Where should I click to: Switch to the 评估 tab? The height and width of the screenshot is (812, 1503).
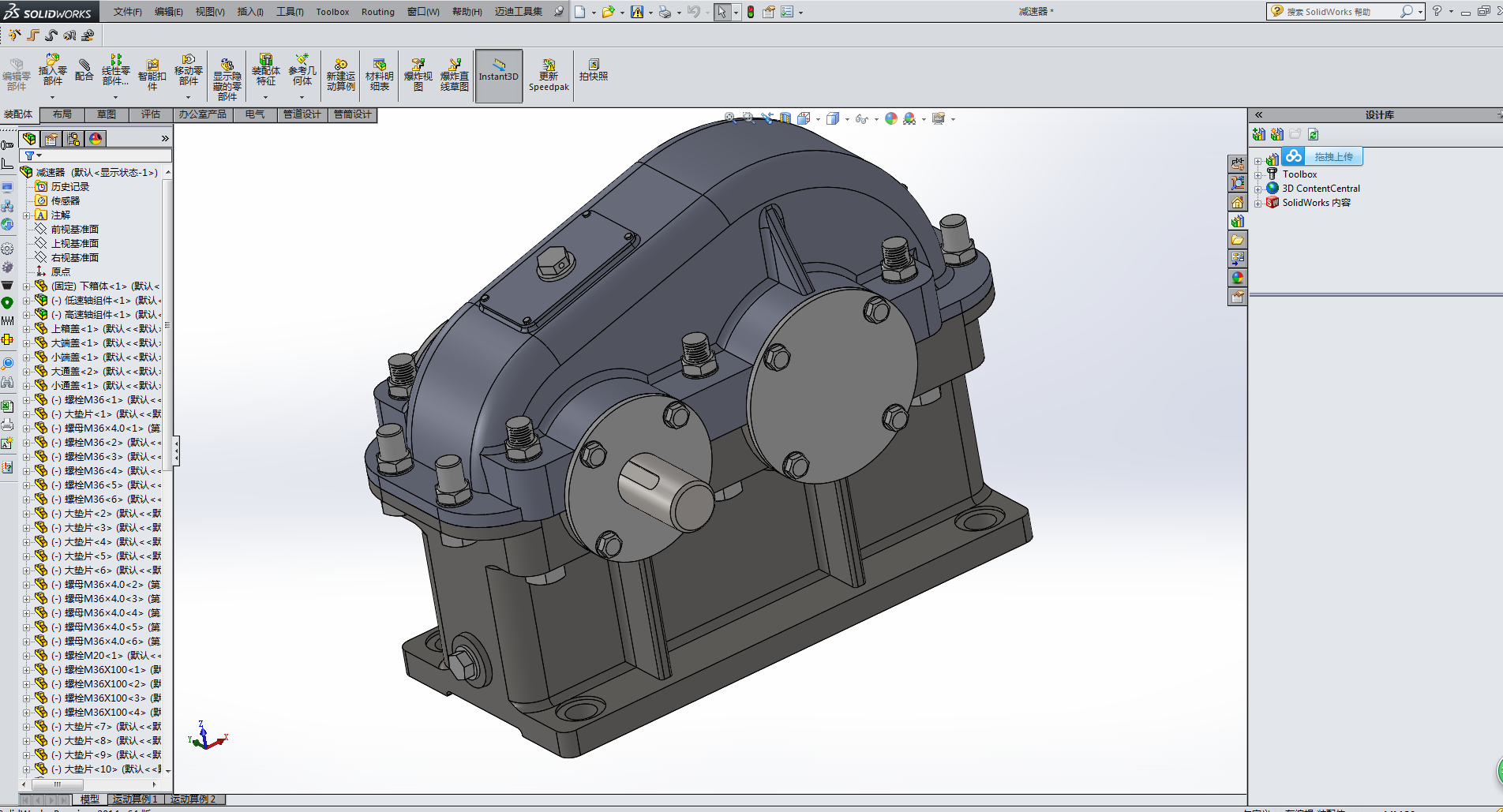pyautogui.click(x=150, y=114)
